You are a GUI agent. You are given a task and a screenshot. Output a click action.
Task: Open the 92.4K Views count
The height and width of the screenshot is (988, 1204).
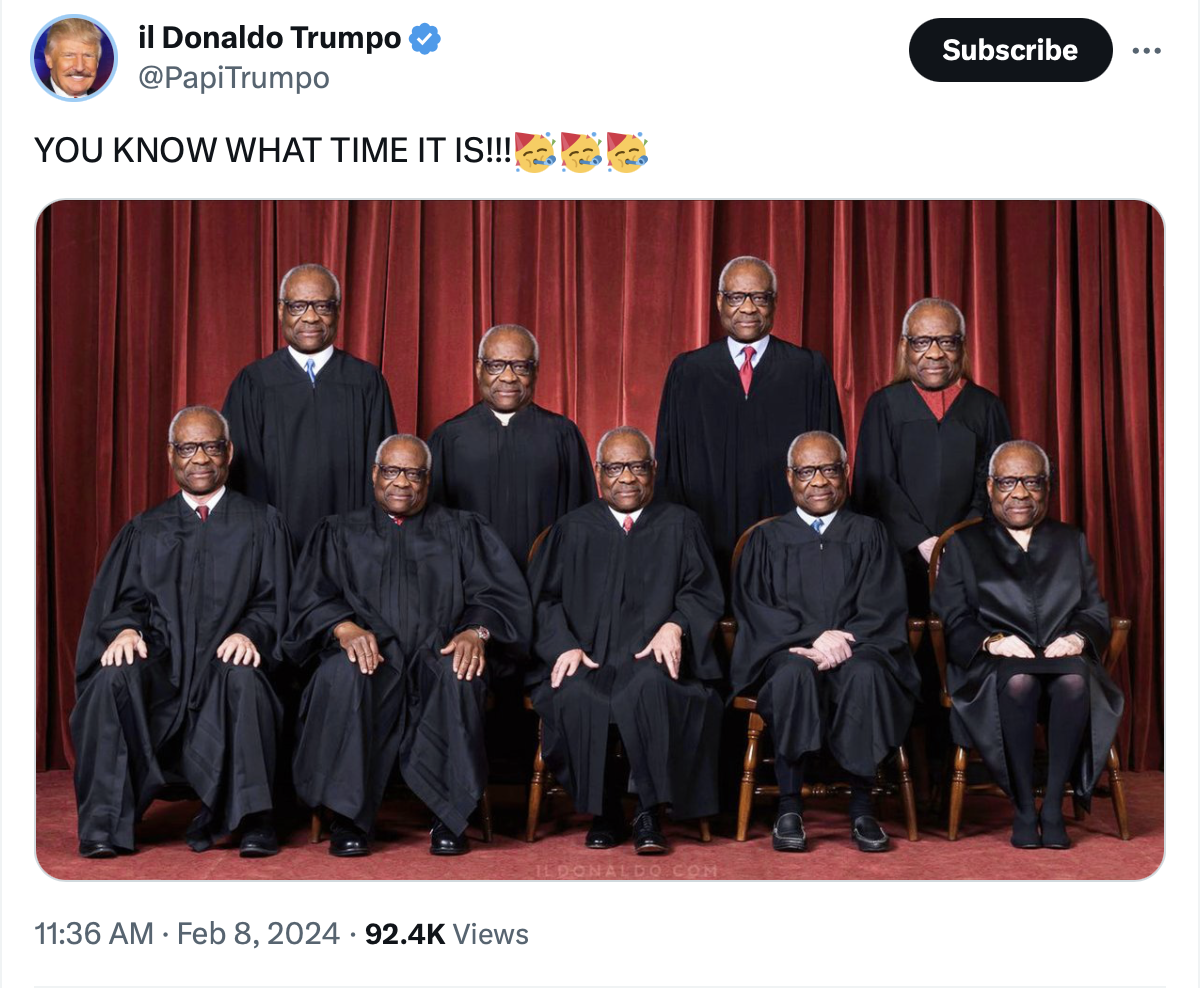[447, 935]
